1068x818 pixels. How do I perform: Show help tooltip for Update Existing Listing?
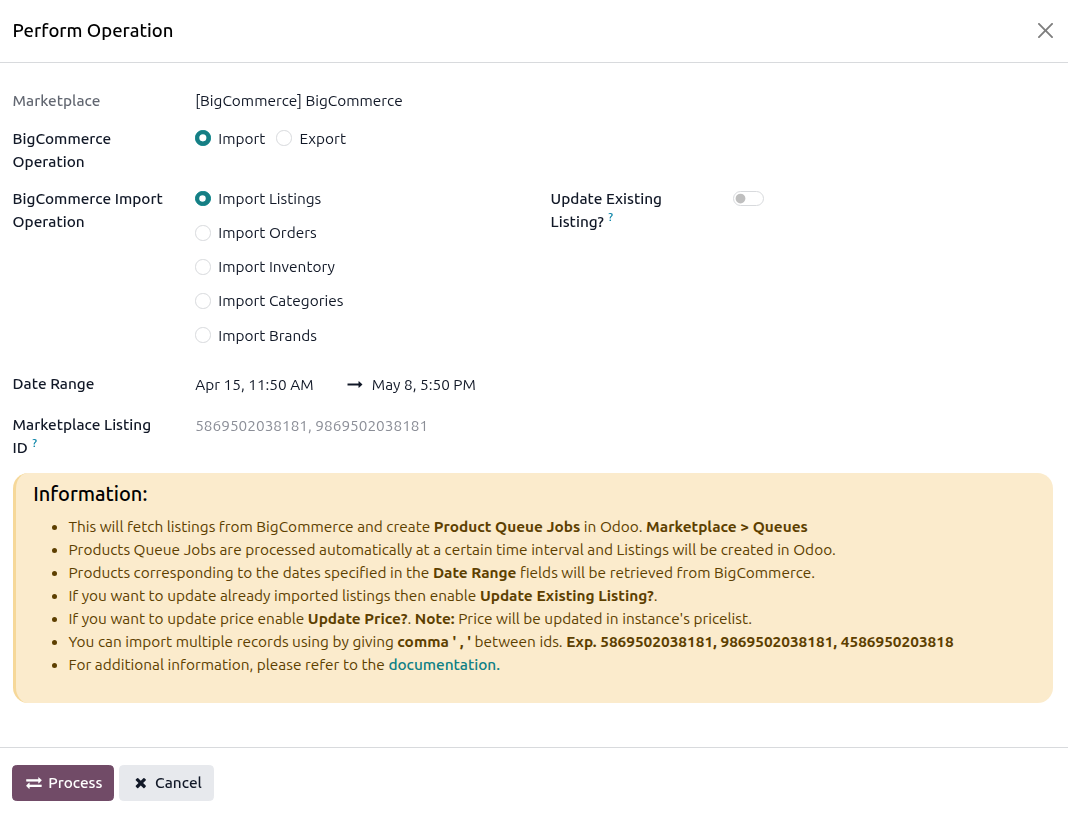tap(610, 217)
